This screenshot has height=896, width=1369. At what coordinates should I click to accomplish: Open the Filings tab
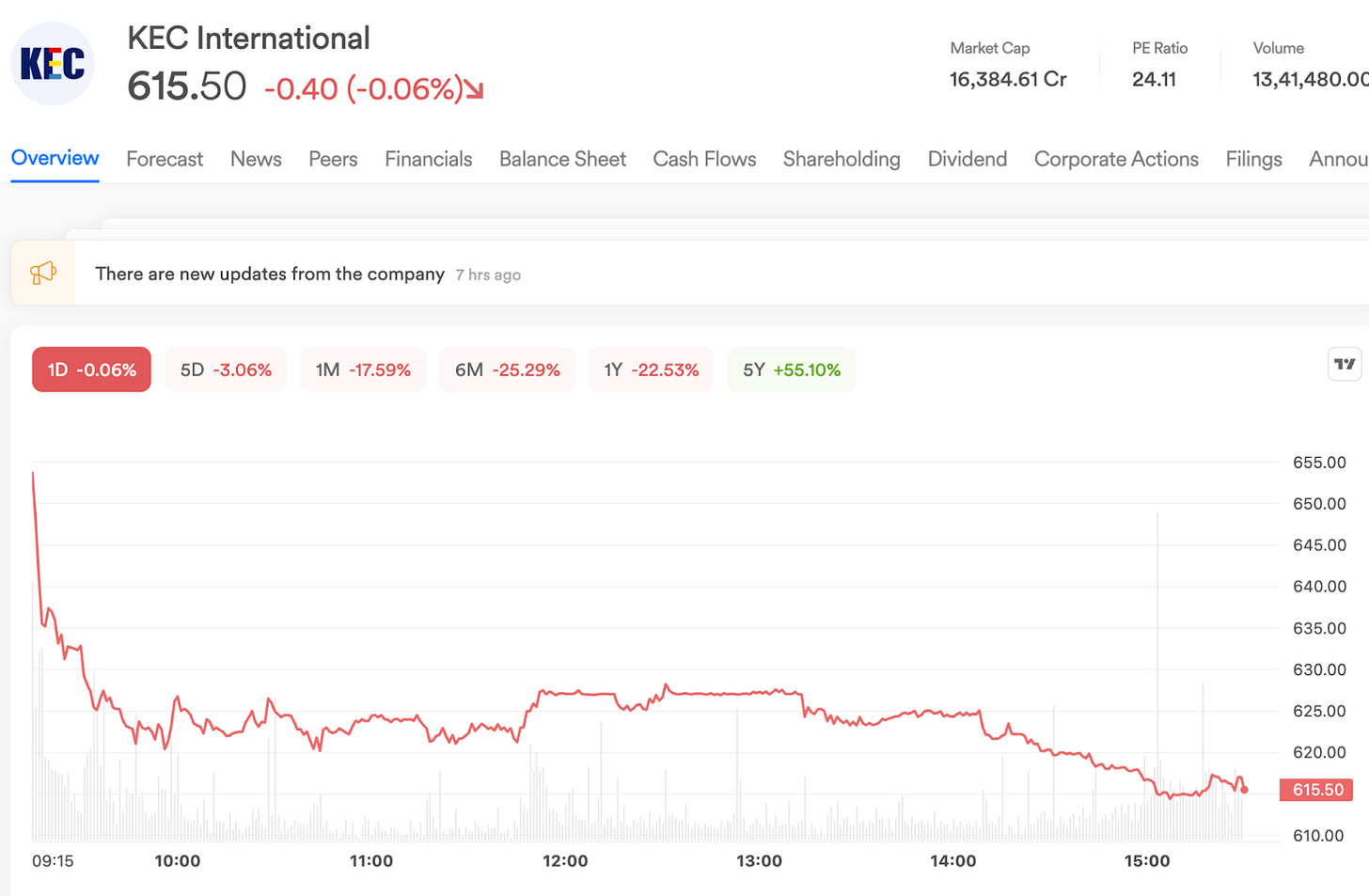(x=1253, y=159)
